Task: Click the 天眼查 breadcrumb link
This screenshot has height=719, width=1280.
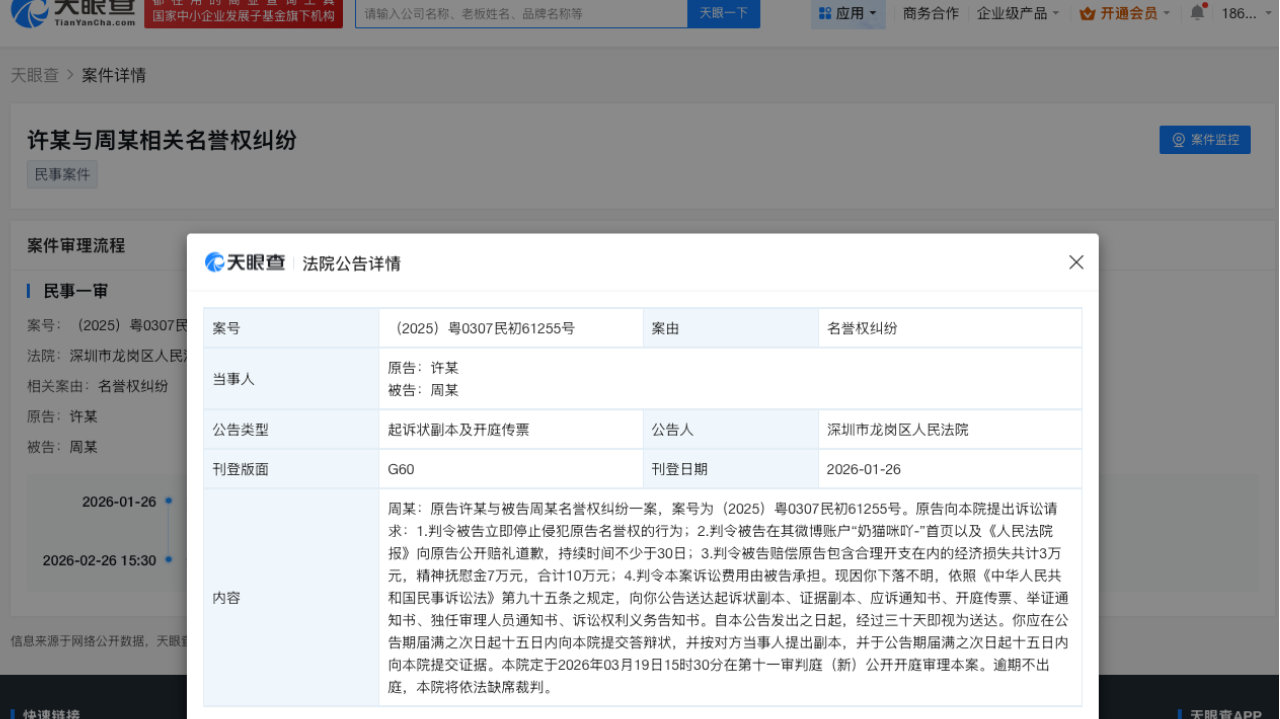Action: pyautogui.click(x=35, y=75)
